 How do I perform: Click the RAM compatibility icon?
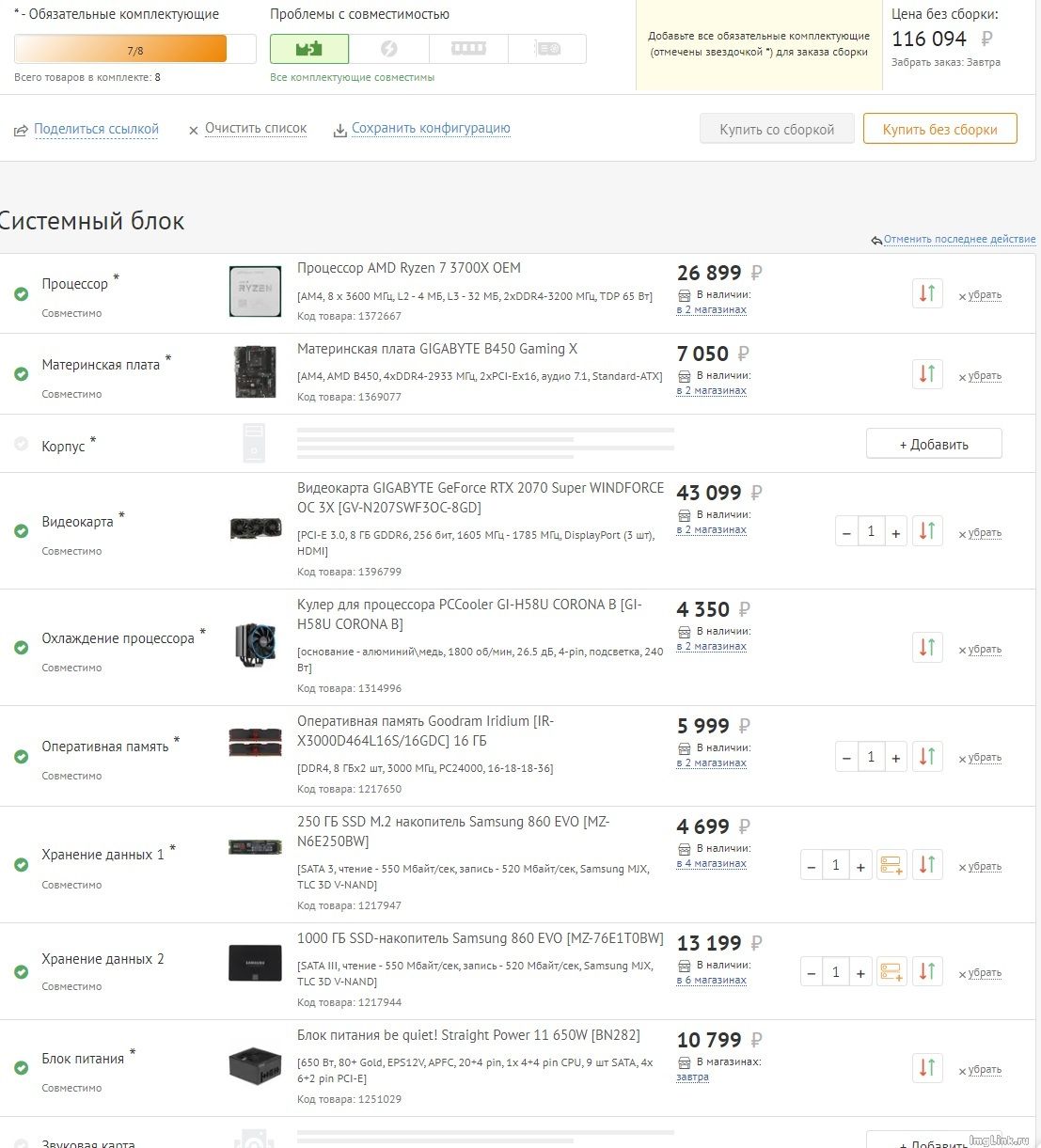[468, 49]
